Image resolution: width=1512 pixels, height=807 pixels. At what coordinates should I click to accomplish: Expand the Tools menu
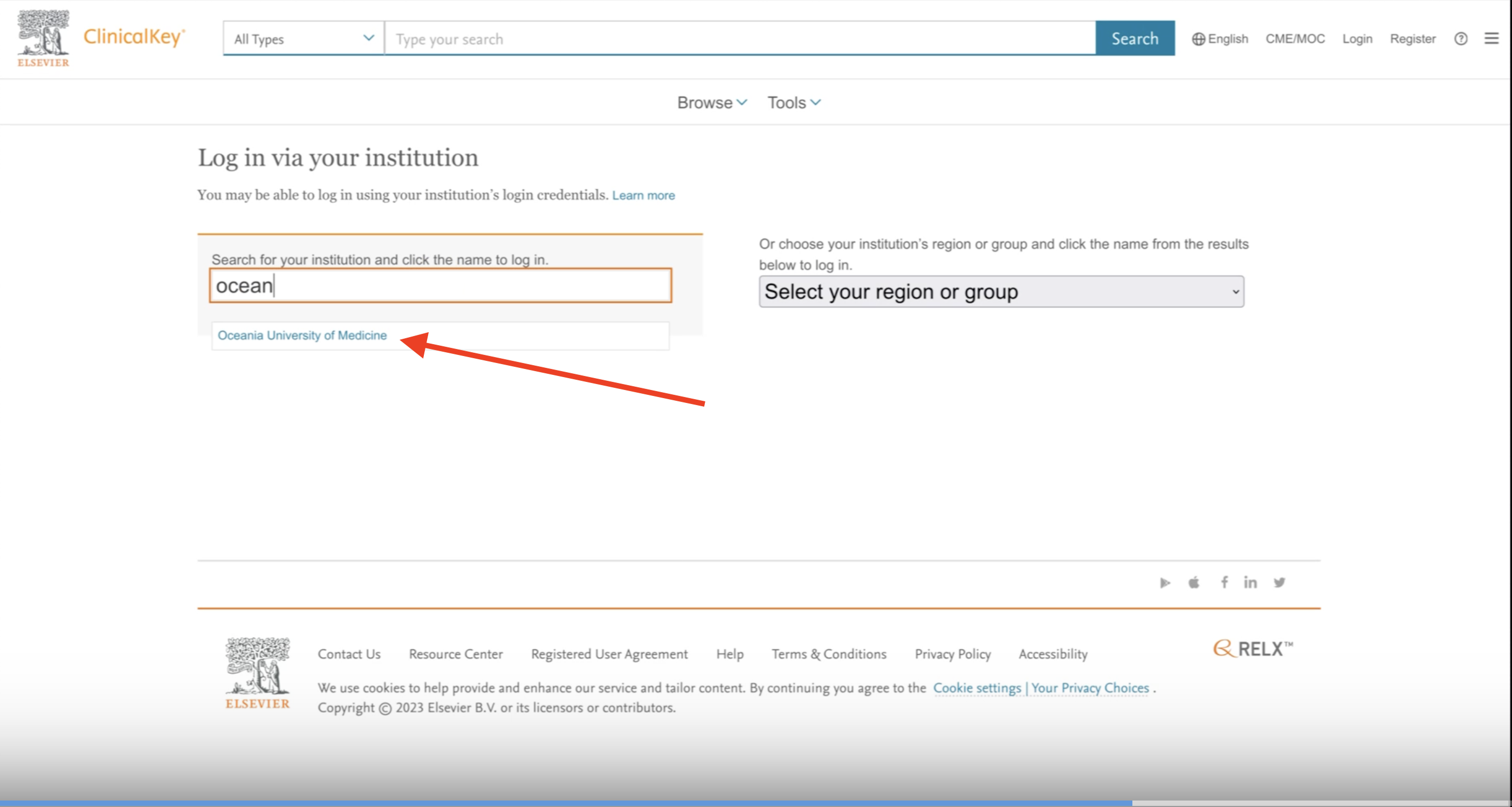(x=794, y=103)
